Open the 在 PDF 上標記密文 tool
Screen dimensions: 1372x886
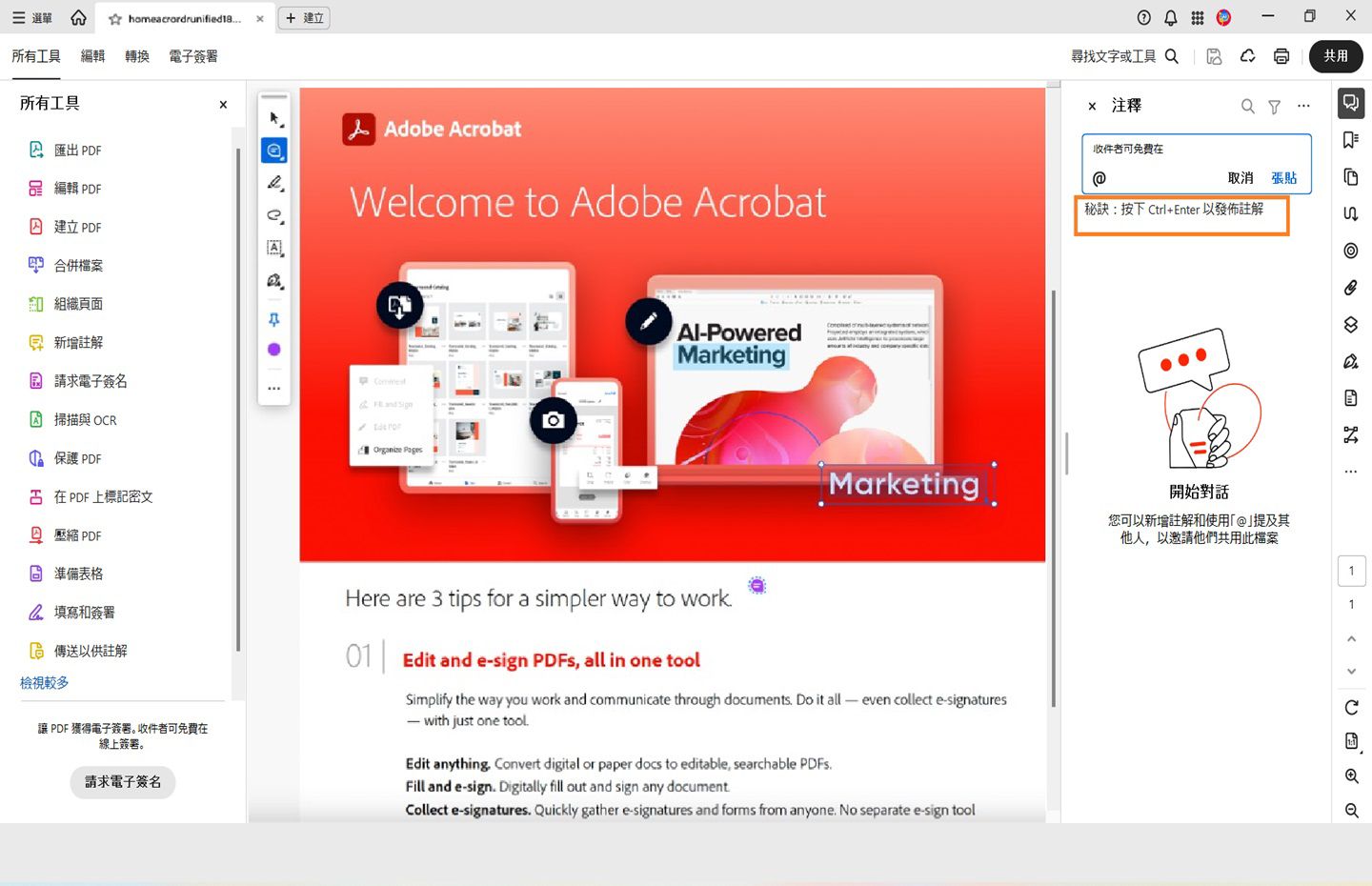[x=91, y=496]
